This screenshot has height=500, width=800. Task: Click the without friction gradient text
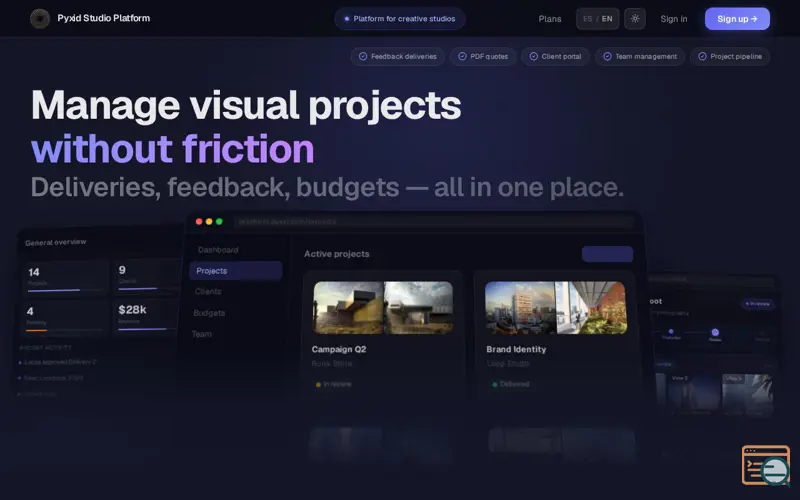[x=172, y=148]
